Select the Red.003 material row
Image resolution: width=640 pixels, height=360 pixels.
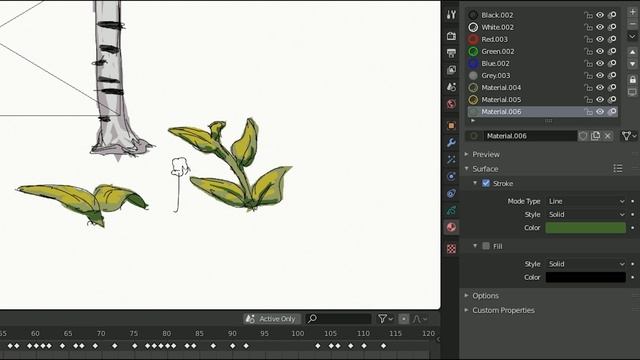[x=542, y=39]
